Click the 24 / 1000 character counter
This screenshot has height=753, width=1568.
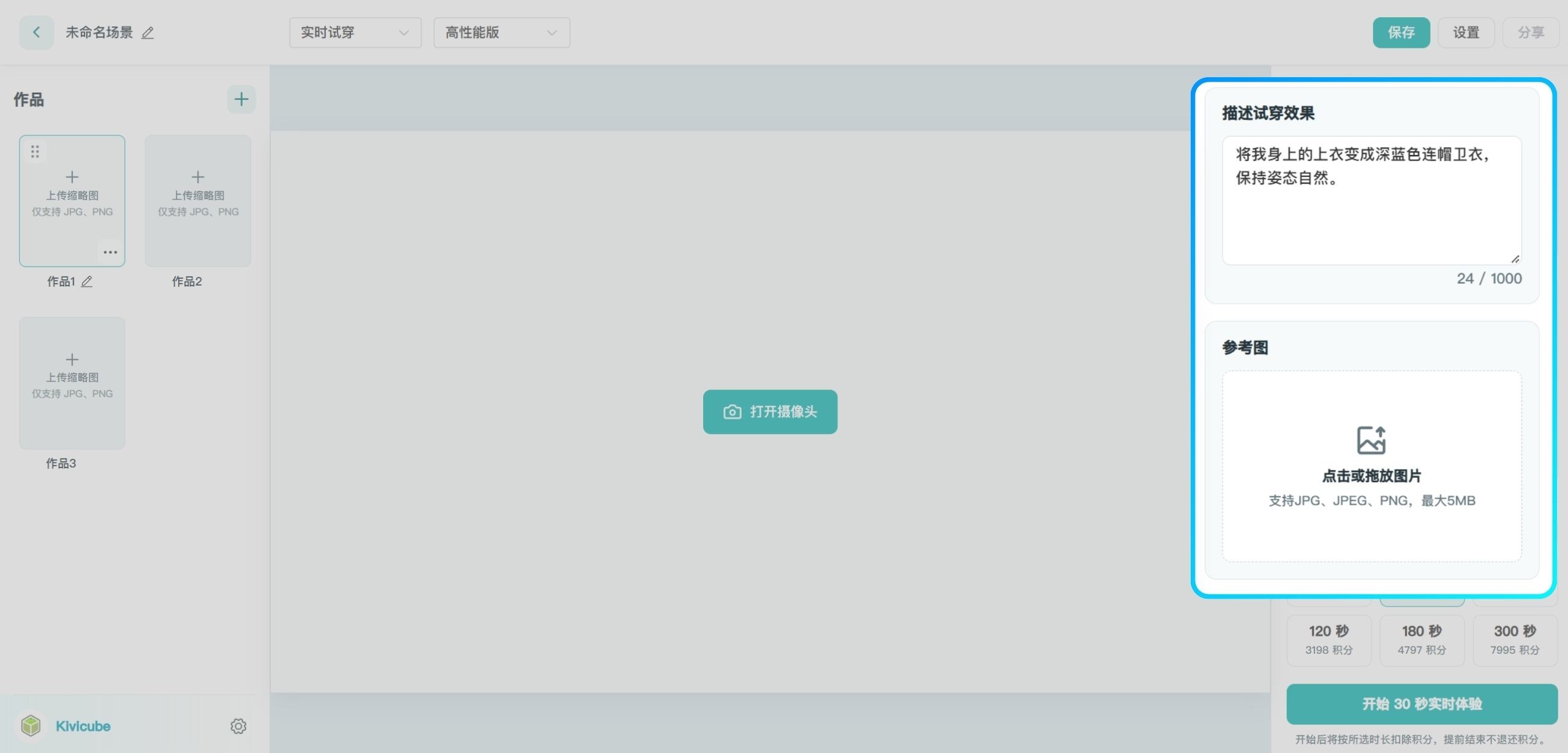(x=1489, y=279)
